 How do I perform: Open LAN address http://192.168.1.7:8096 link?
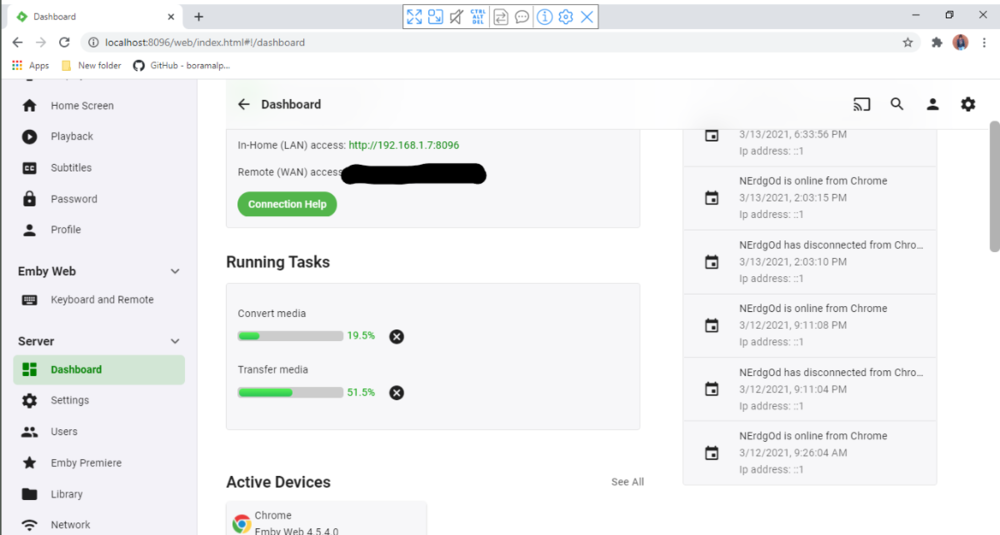point(404,145)
